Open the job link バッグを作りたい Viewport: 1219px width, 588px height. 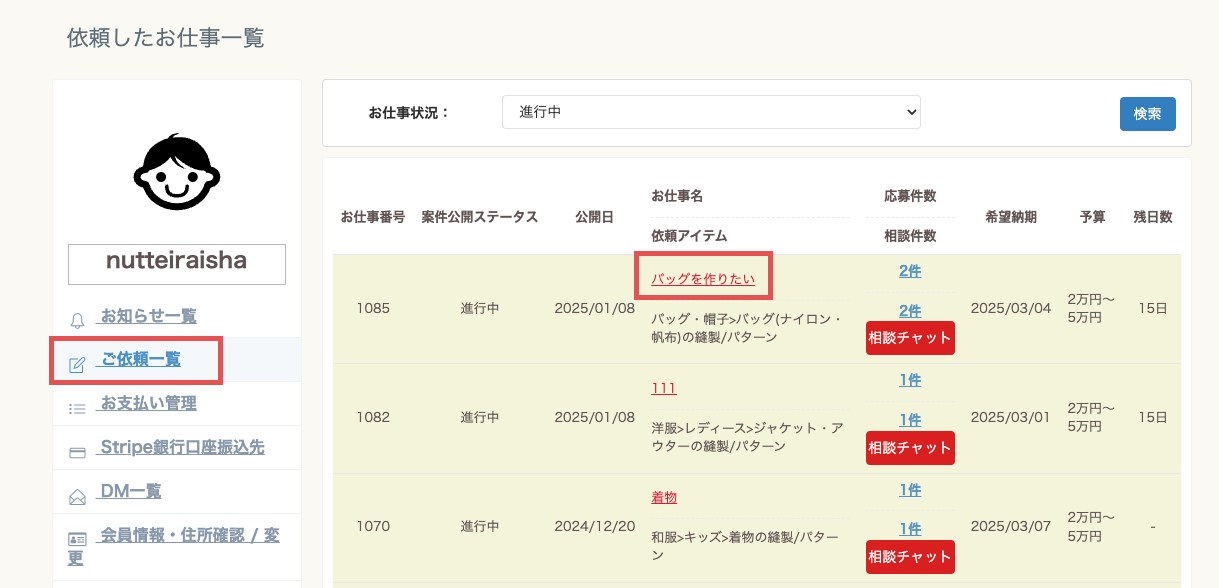point(703,279)
